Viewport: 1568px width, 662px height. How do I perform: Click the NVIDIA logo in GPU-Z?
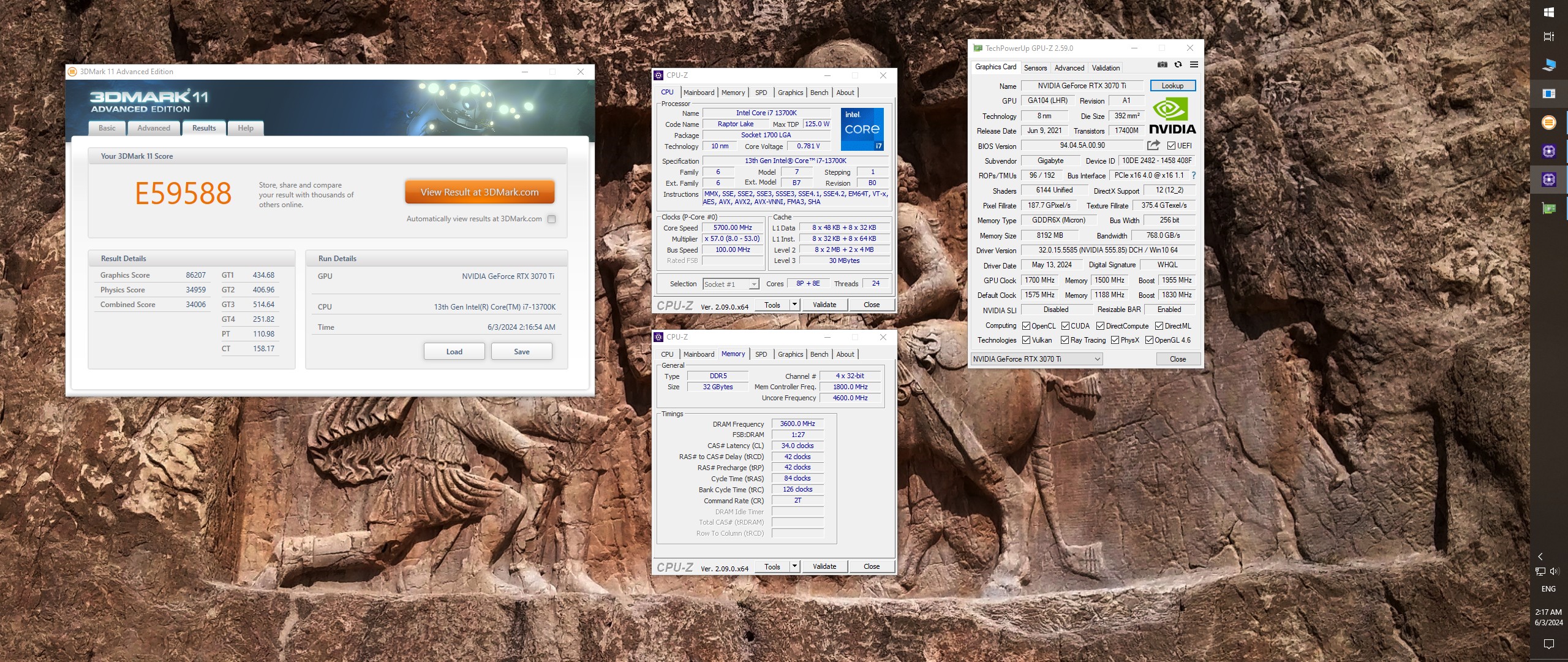pos(1172,116)
